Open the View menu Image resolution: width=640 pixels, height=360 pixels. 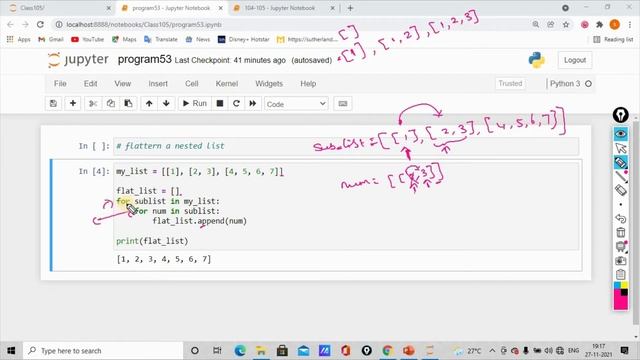pos(122,84)
